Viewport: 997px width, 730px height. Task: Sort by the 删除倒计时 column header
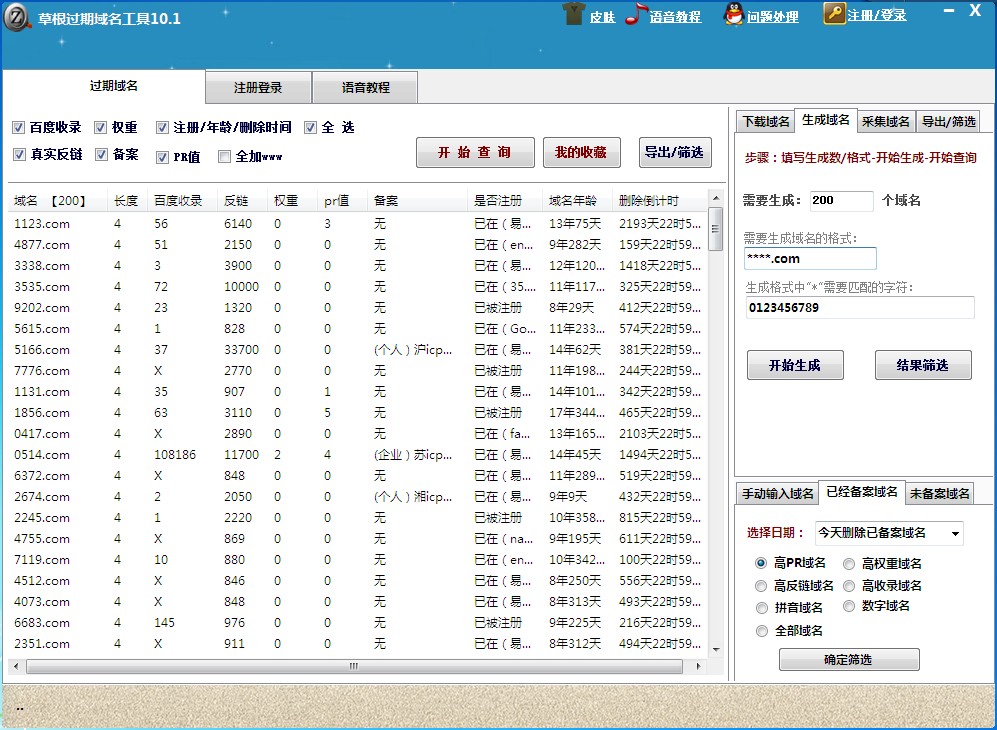[x=659, y=201]
